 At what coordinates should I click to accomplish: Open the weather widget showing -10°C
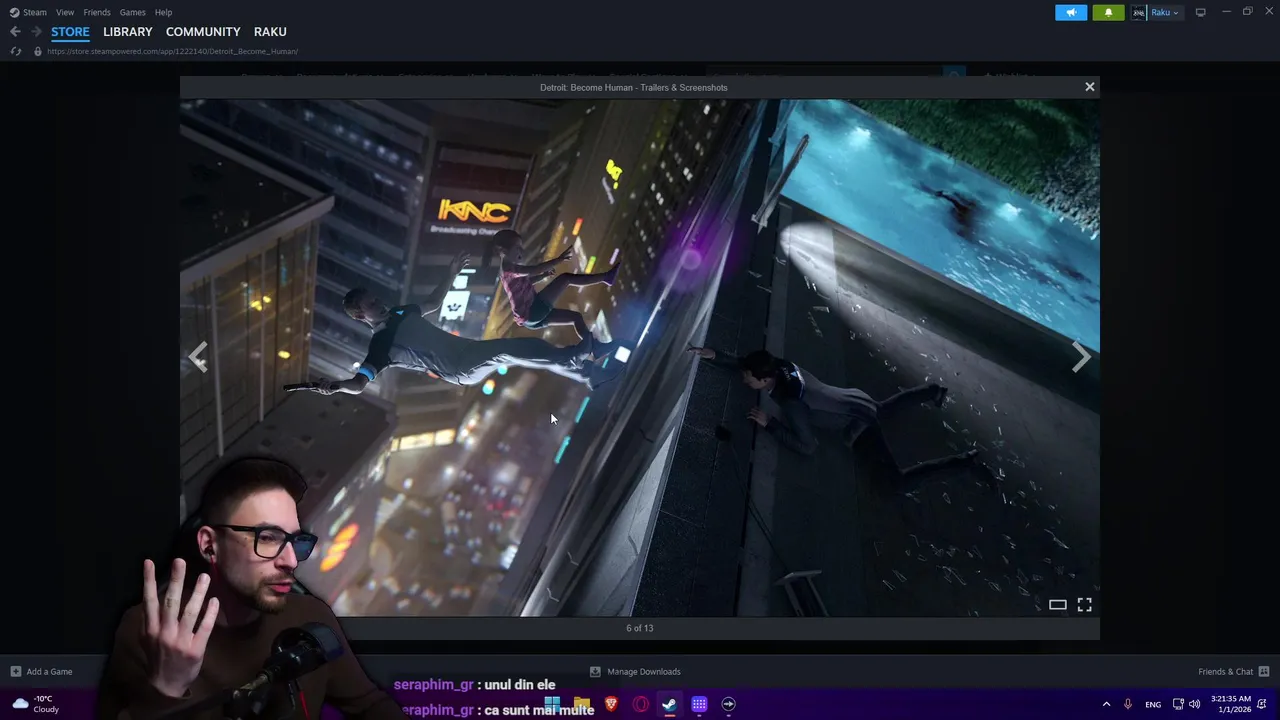coord(35,704)
